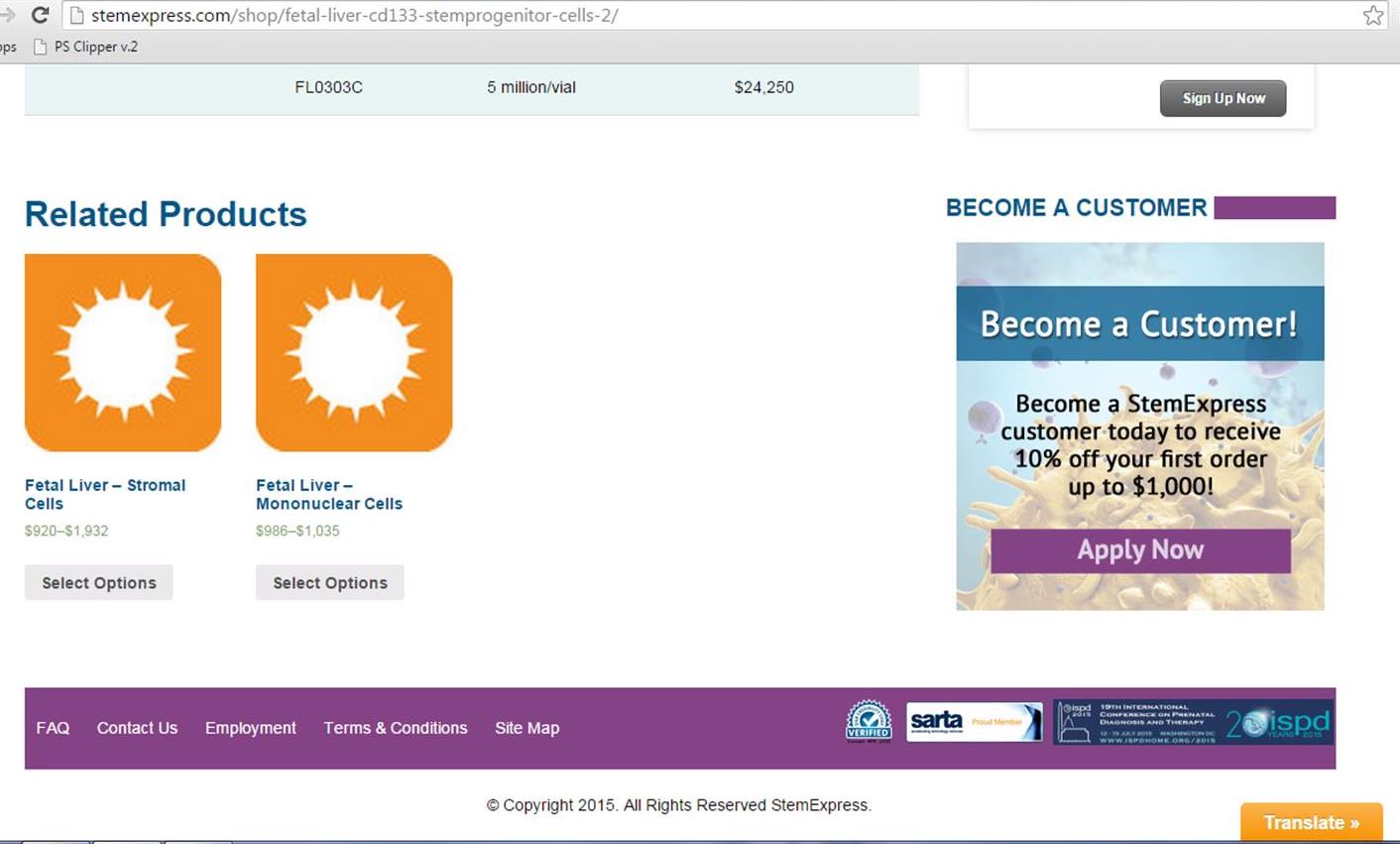
Task: Open the Site Map footer link
Action: pyautogui.click(x=527, y=728)
